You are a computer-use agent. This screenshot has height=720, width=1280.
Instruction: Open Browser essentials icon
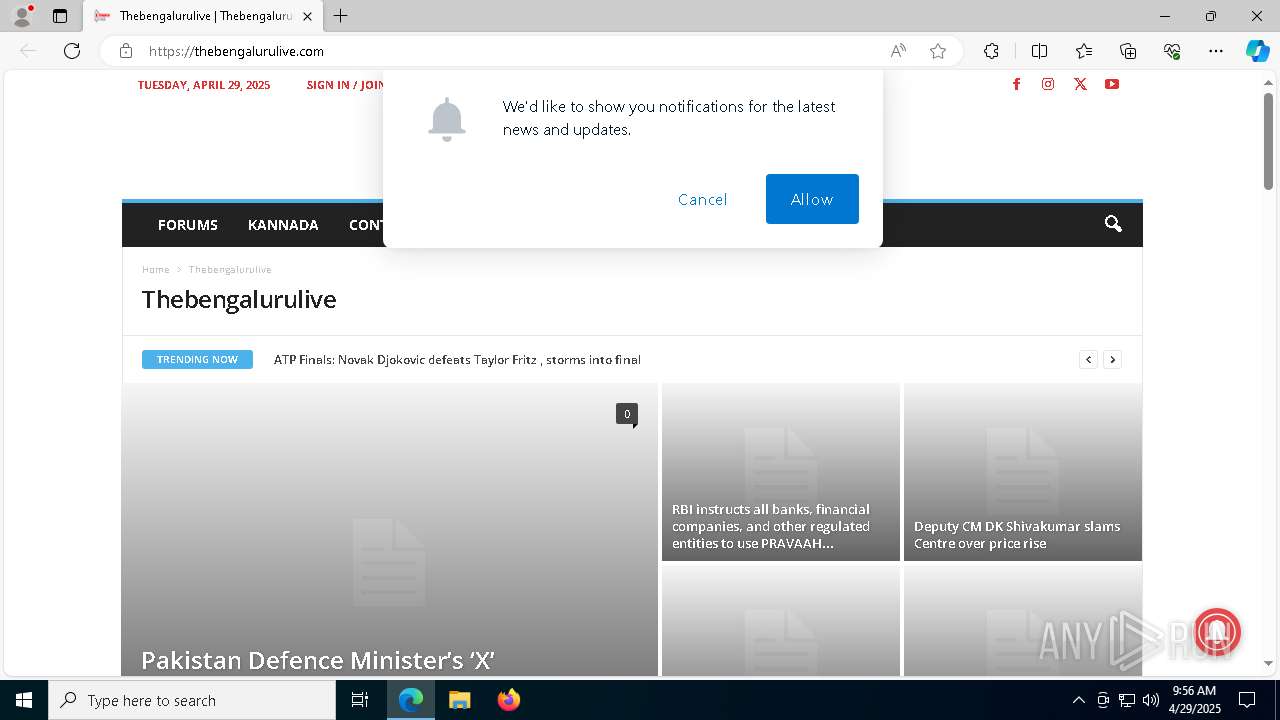(x=1172, y=51)
